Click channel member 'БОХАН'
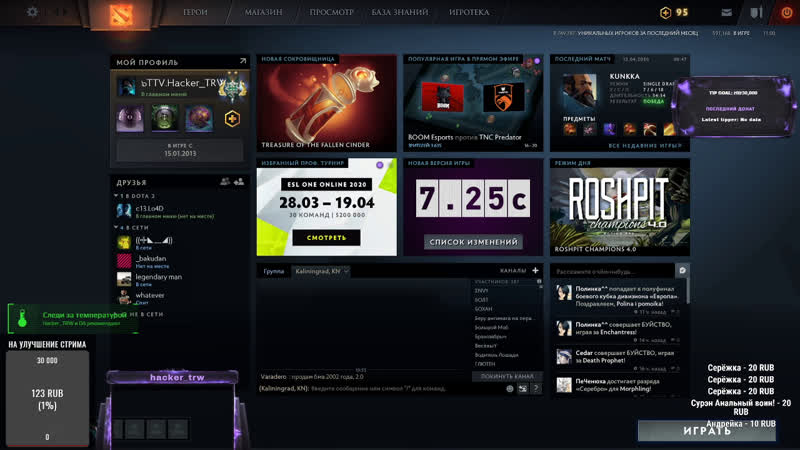 click(483, 309)
